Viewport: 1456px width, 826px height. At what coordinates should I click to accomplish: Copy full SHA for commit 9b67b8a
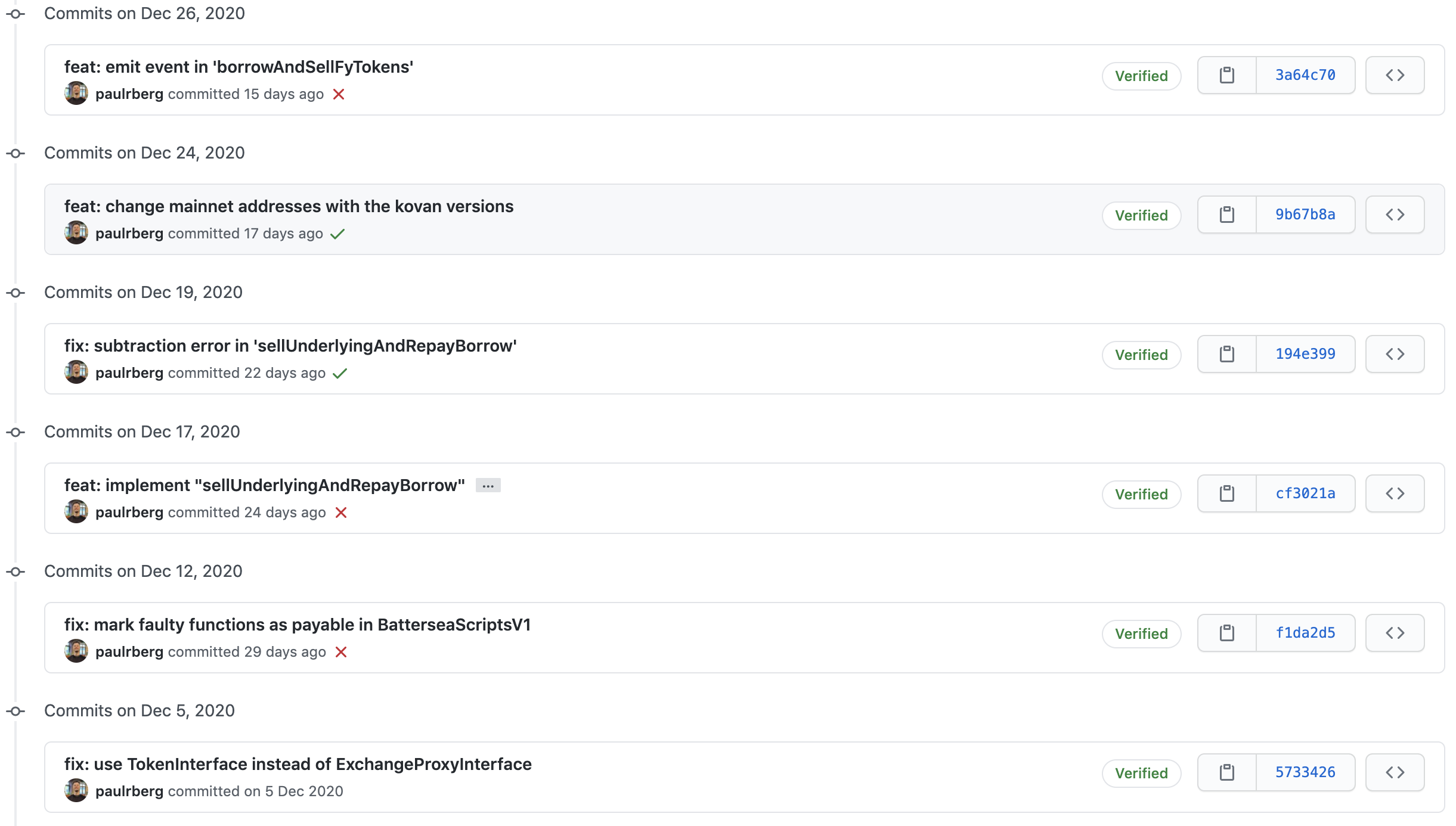1226,215
